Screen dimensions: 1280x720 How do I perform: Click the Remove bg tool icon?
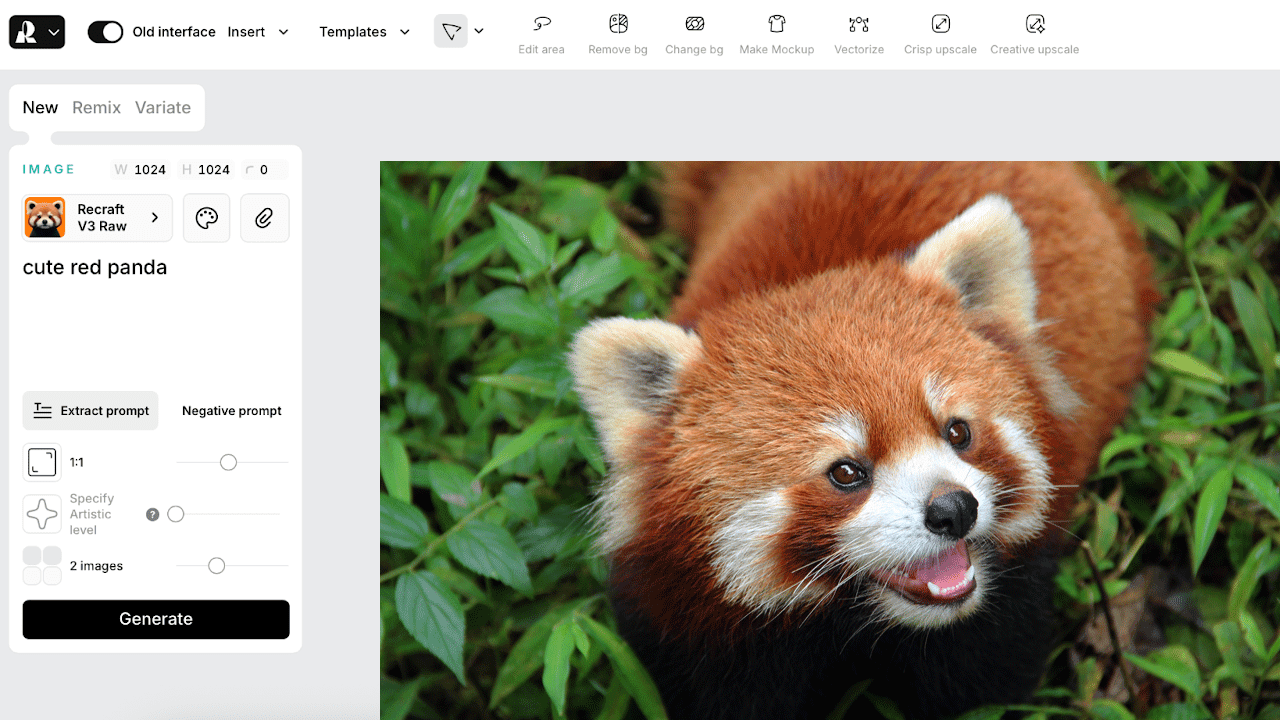pyautogui.click(x=618, y=25)
